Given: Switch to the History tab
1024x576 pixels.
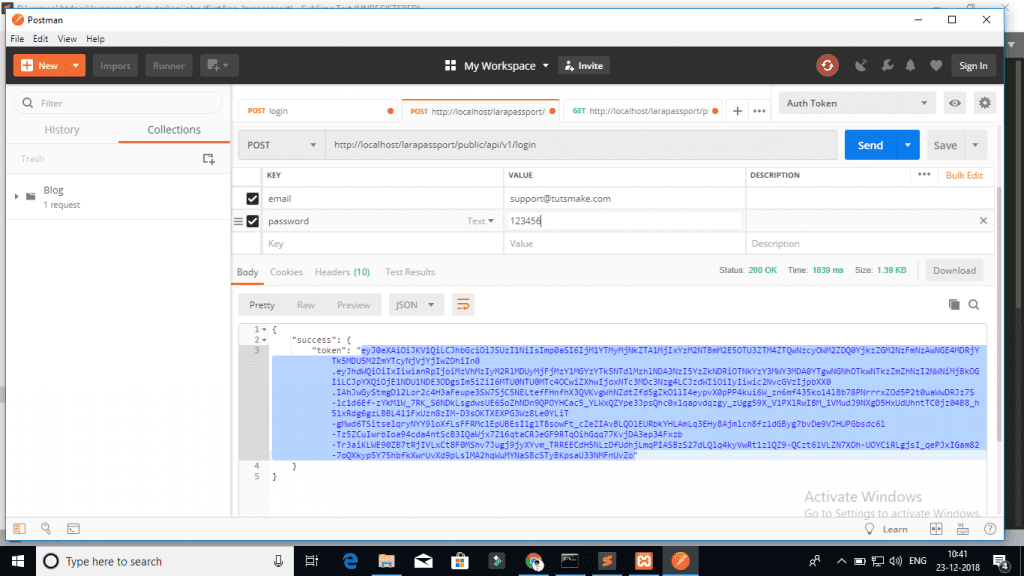Looking at the screenshot, I should 62,130.
